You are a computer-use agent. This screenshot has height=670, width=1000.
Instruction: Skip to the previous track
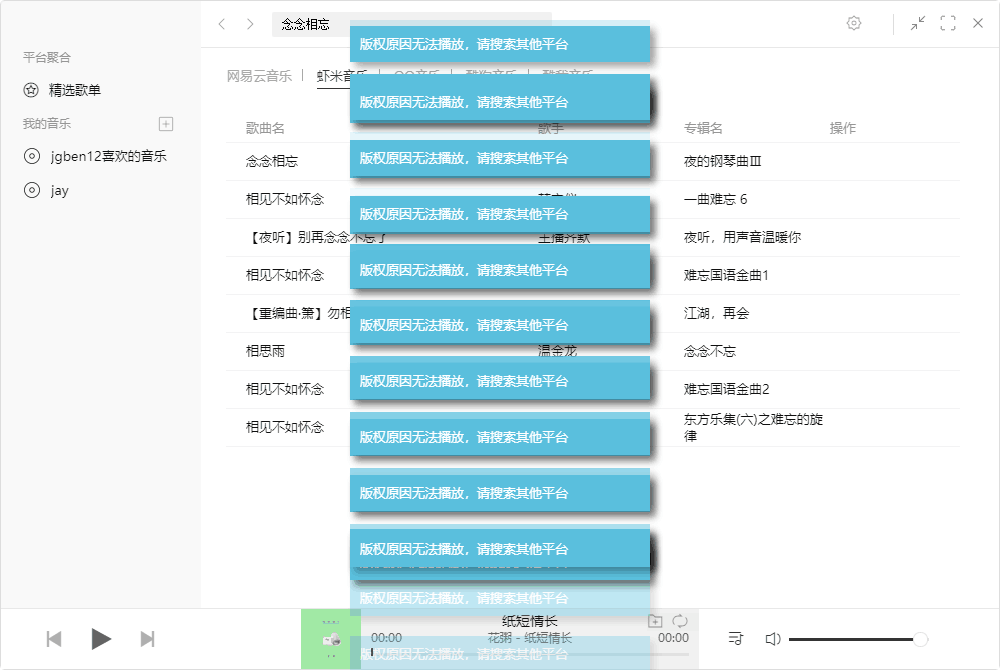pyautogui.click(x=54, y=639)
